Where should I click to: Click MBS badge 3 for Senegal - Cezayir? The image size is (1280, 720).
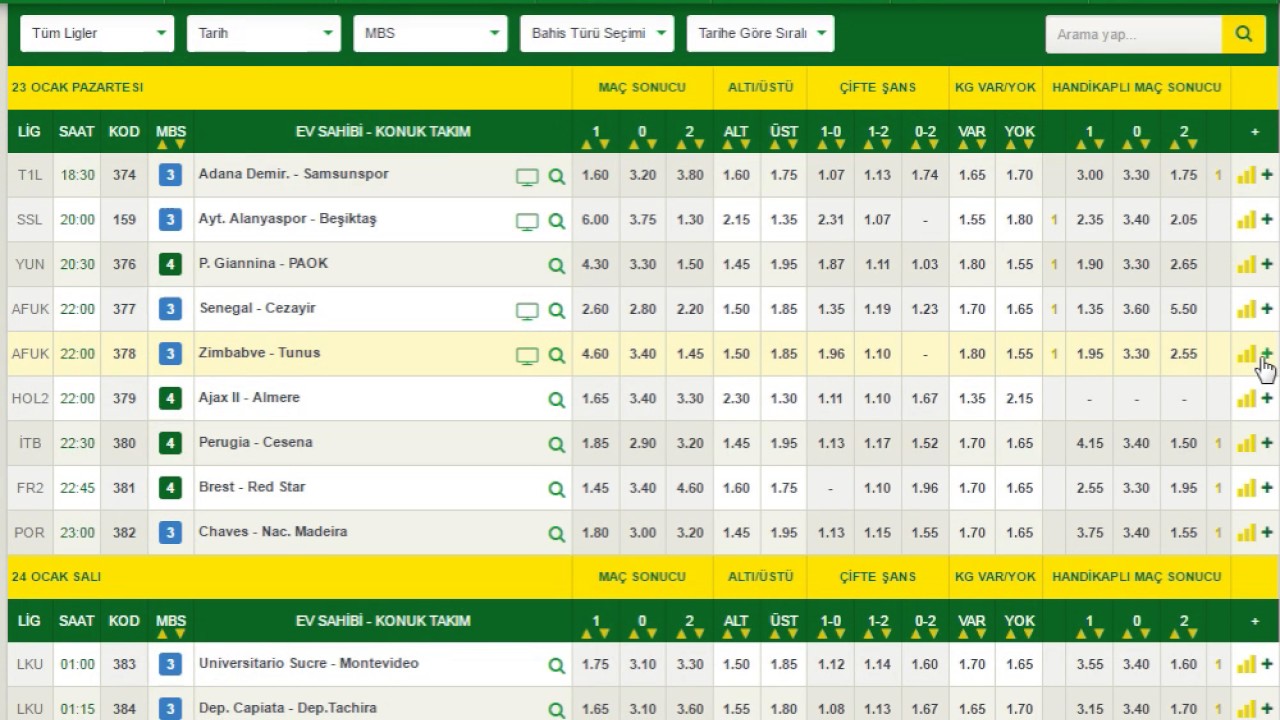click(170, 310)
